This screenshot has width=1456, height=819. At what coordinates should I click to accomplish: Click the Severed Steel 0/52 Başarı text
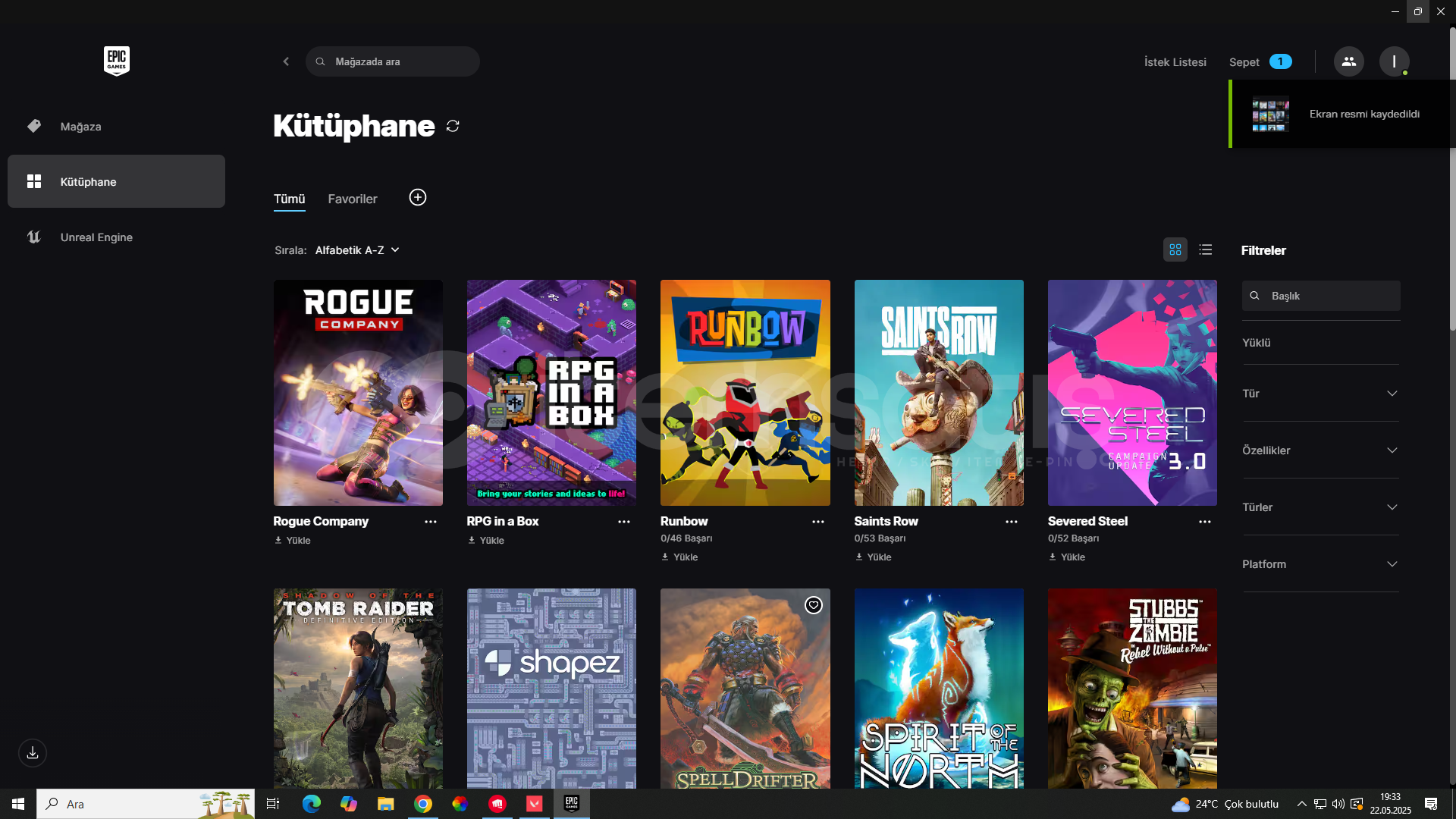click(1073, 538)
